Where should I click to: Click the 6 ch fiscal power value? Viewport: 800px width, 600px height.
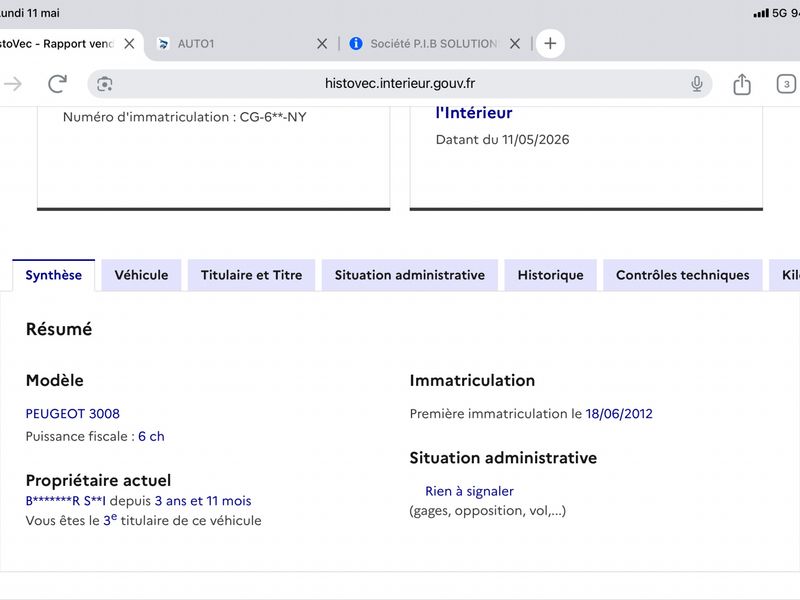(152, 437)
